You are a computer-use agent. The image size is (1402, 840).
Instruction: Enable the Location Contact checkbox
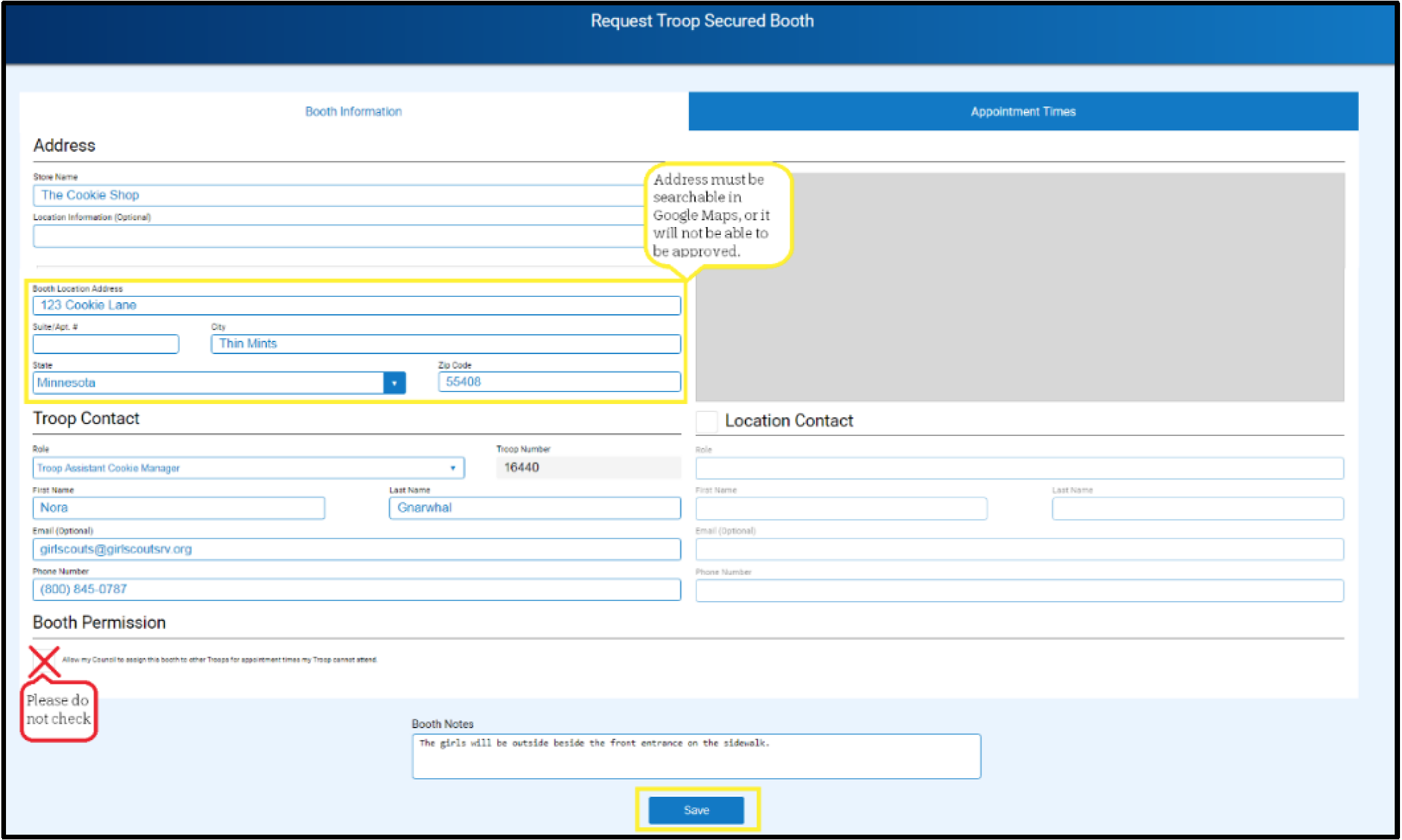click(706, 421)
